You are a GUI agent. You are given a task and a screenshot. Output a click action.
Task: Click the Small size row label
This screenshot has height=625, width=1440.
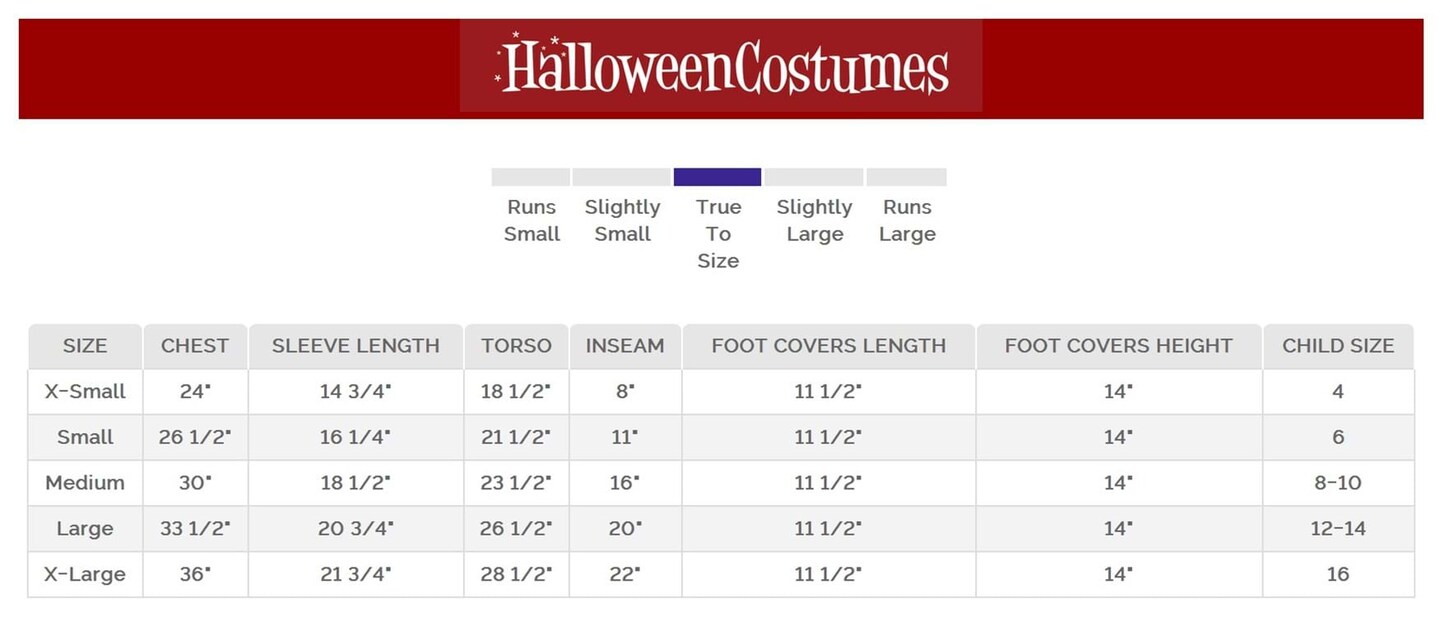(85, 437)
